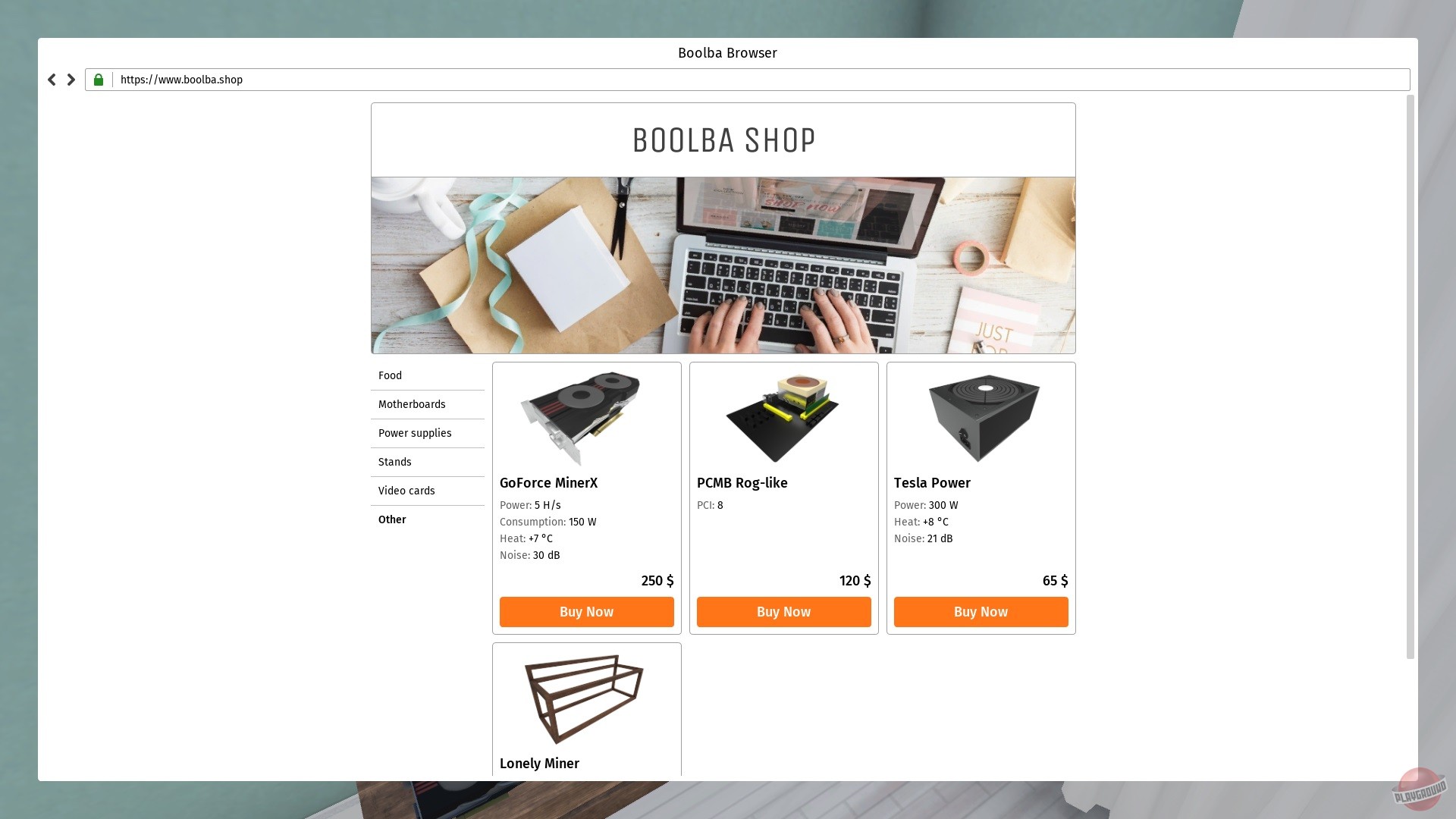
Task: Buy the PCMB Rog-like motherboard
Action: 784,612
